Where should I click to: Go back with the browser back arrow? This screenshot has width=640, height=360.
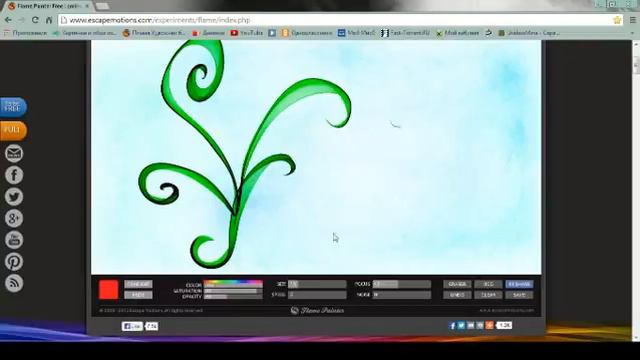(8, 20)
